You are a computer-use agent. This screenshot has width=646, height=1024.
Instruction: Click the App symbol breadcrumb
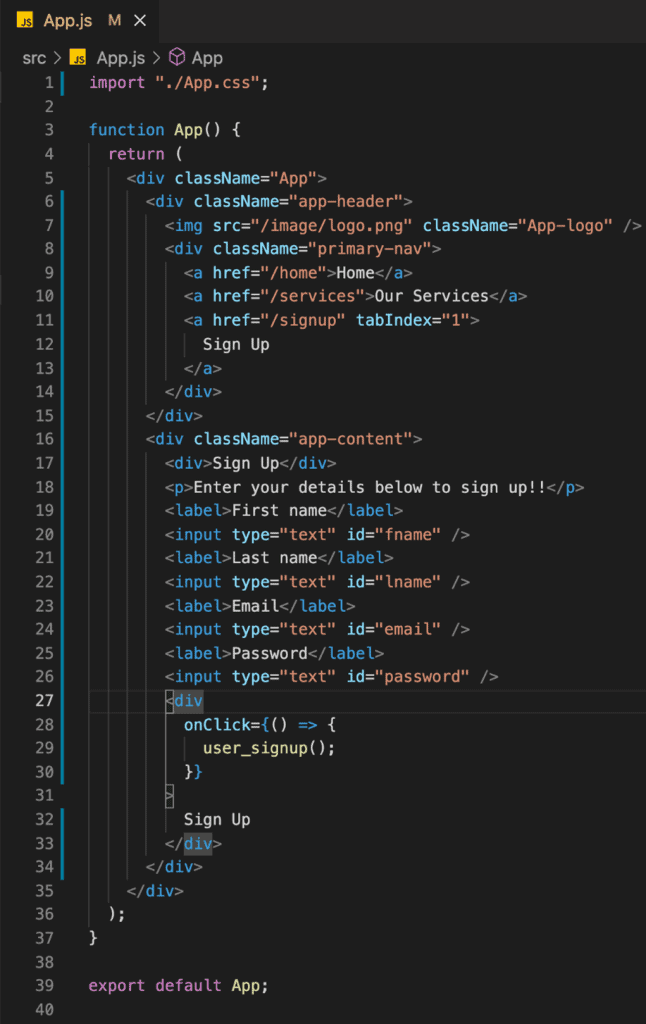[207, 58]
